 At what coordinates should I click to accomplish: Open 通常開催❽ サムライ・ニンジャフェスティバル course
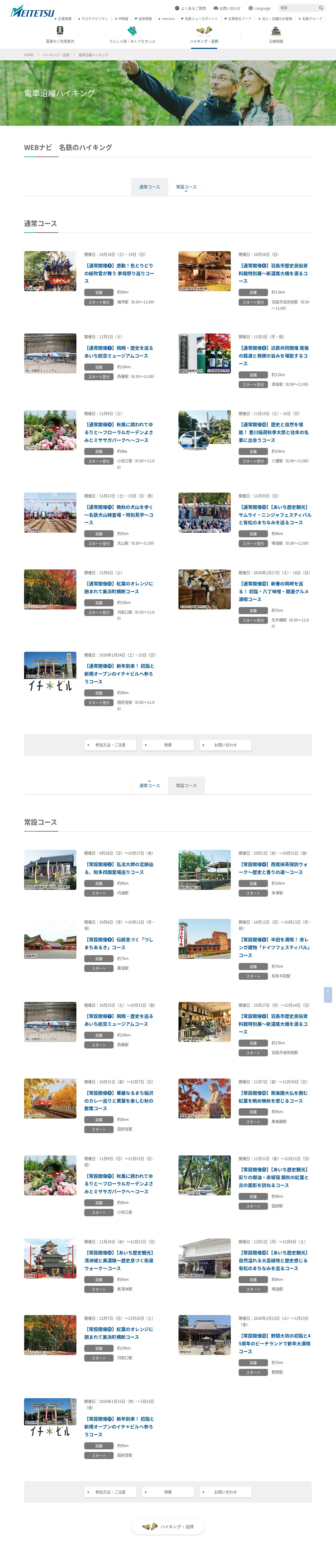point(275,514)
